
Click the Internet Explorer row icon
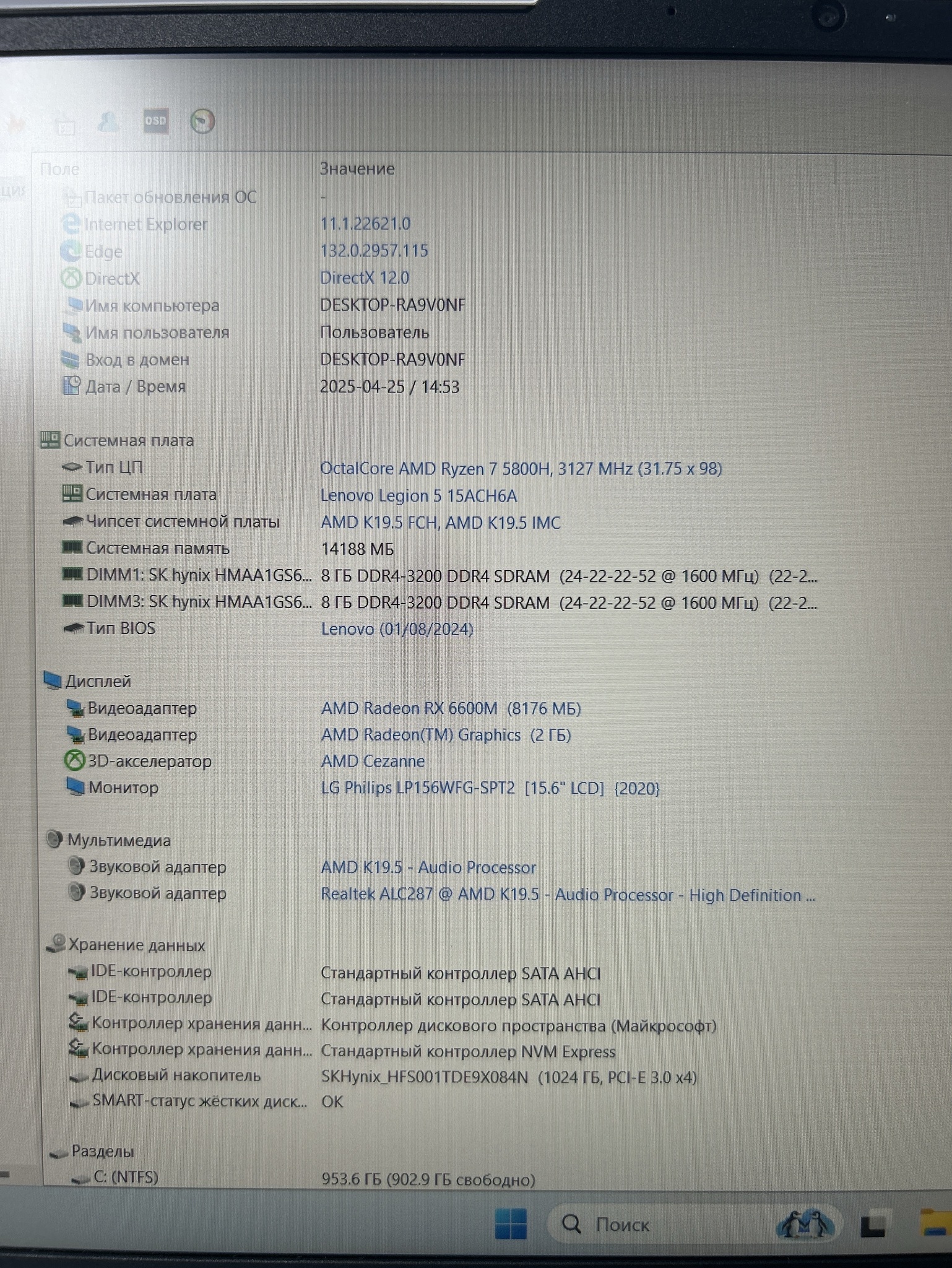(x=71, y=224)
